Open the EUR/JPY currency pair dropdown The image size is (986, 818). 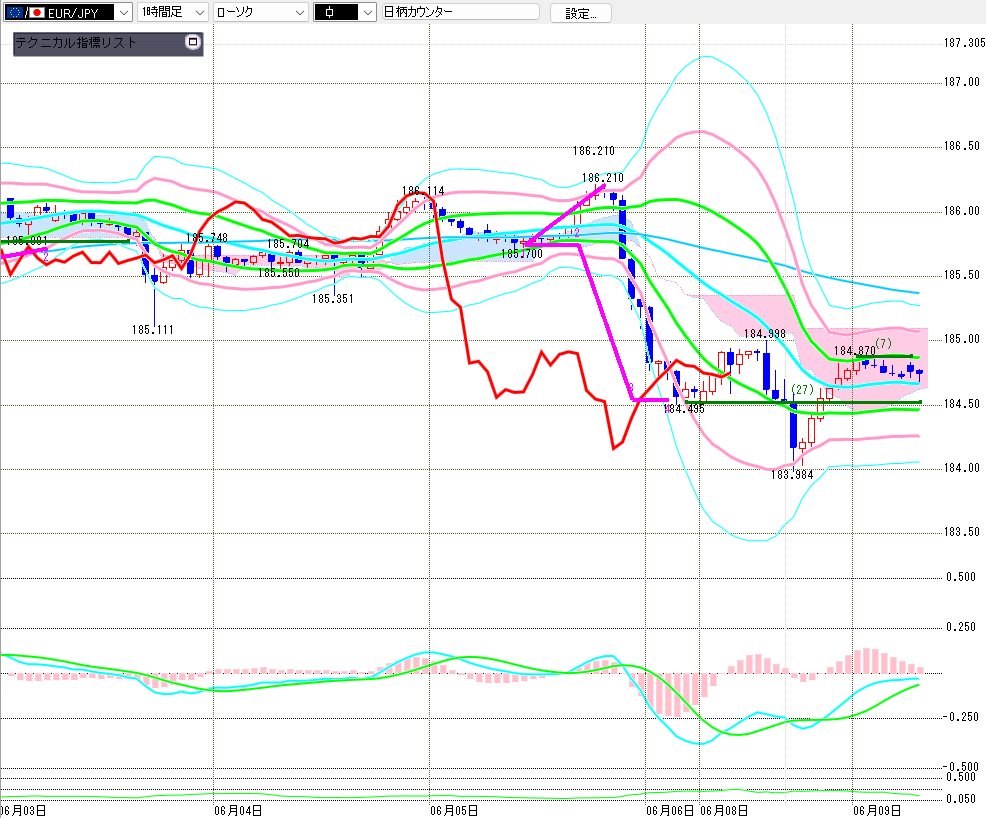pyautogui.click(x=68, y=12)
